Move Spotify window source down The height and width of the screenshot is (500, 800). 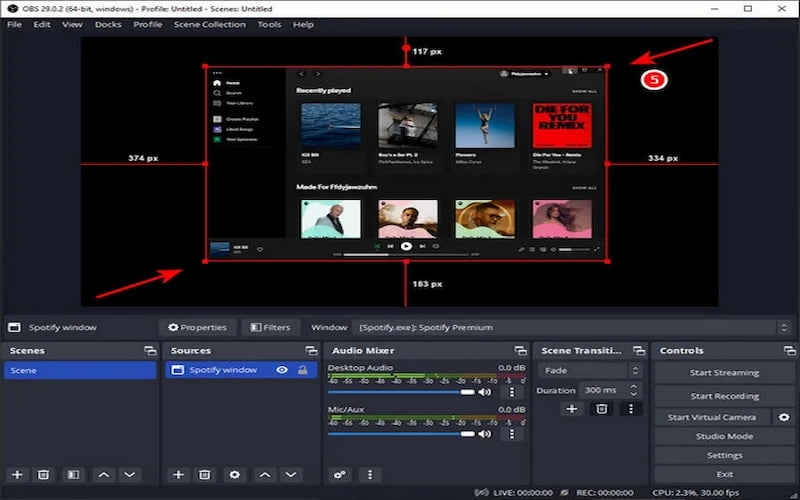click(x=291, y=475)
